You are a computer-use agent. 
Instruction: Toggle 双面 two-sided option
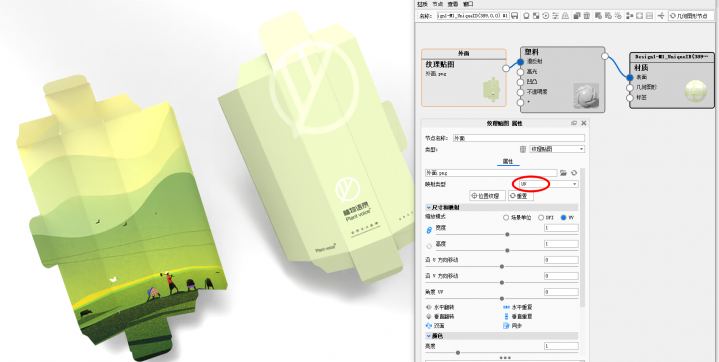pyautogui.click(x=436, y=326)
